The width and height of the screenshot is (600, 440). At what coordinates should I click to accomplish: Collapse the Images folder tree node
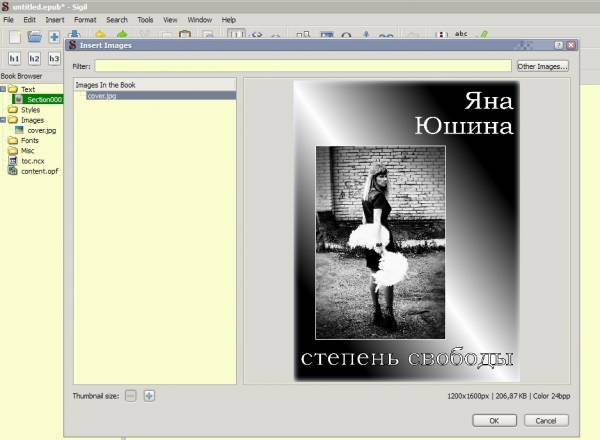click(3, 120)
